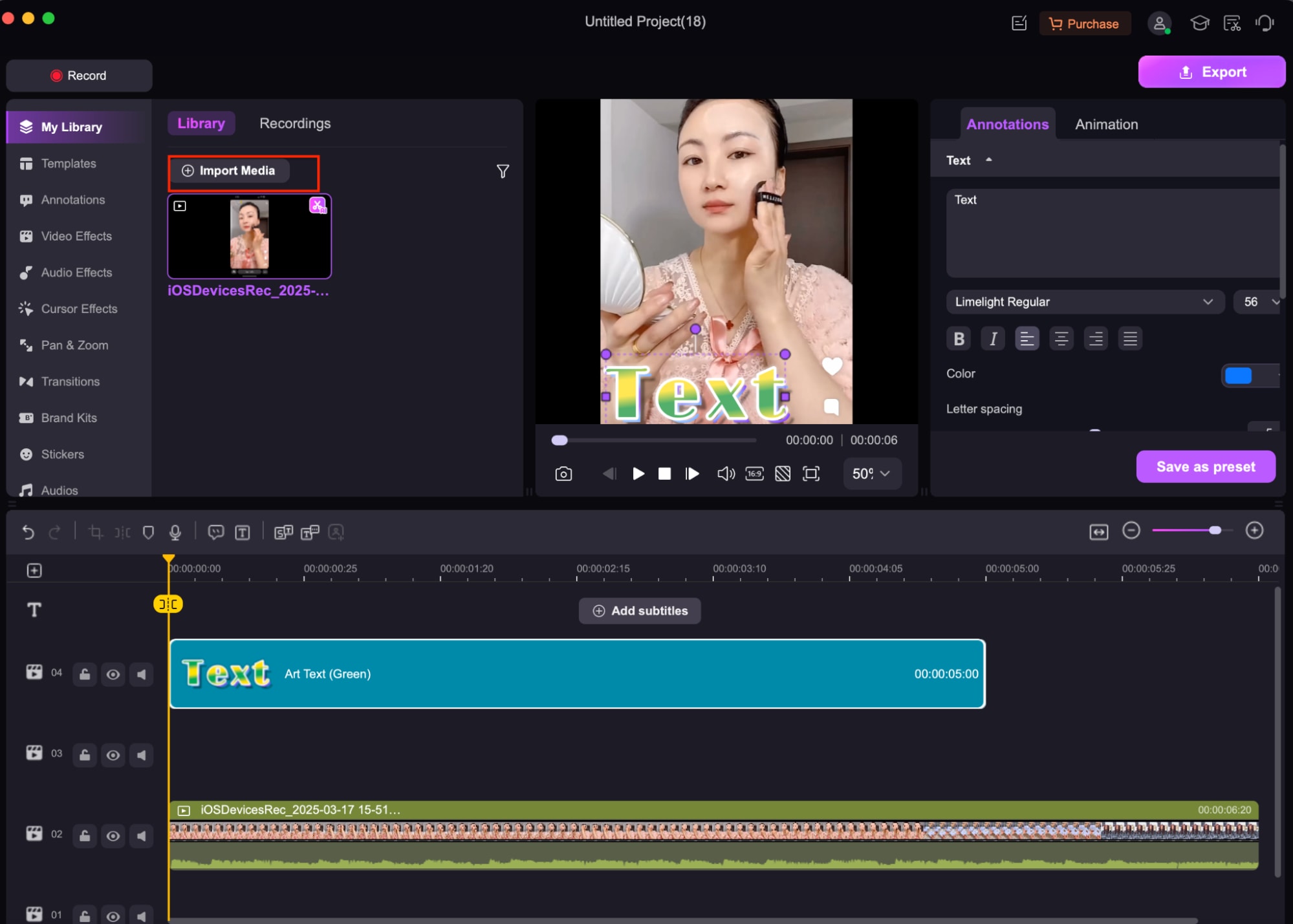
Task: Click the fullscreen preview icon
Action: click(x=810, y=474)
